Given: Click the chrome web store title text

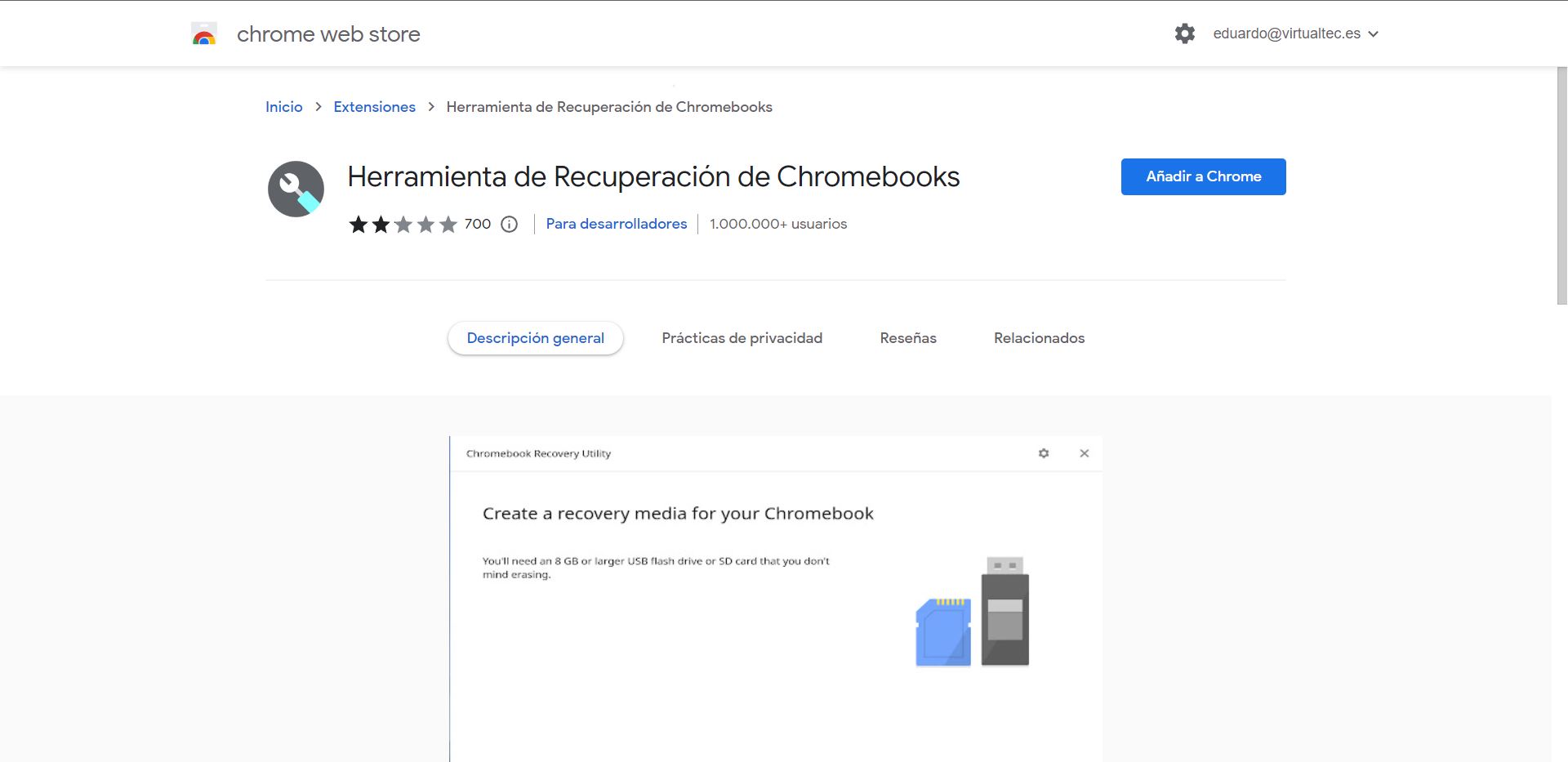Looking at the screenshot, I should click(328, 34).
